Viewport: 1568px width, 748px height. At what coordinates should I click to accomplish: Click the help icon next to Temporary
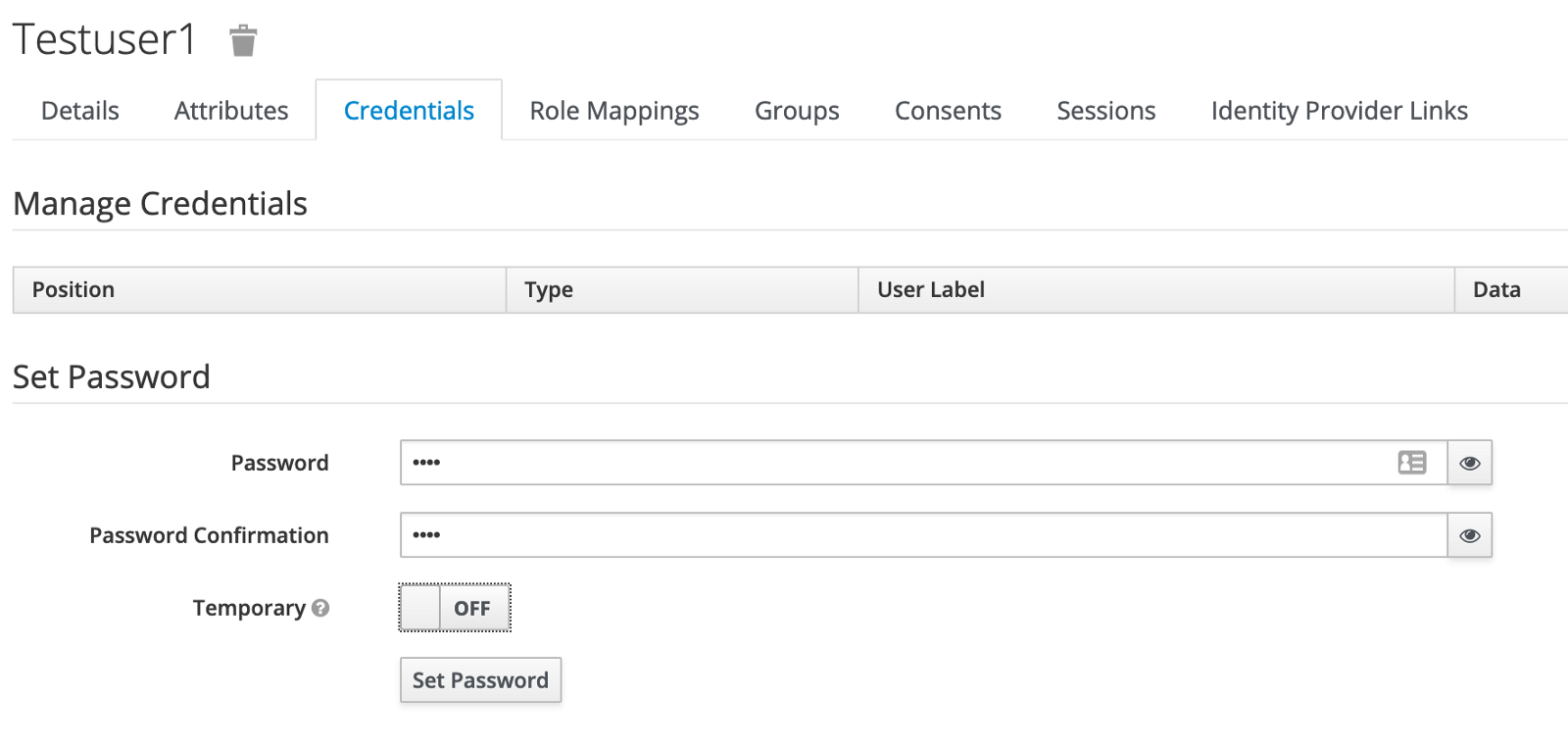[320, 608]
